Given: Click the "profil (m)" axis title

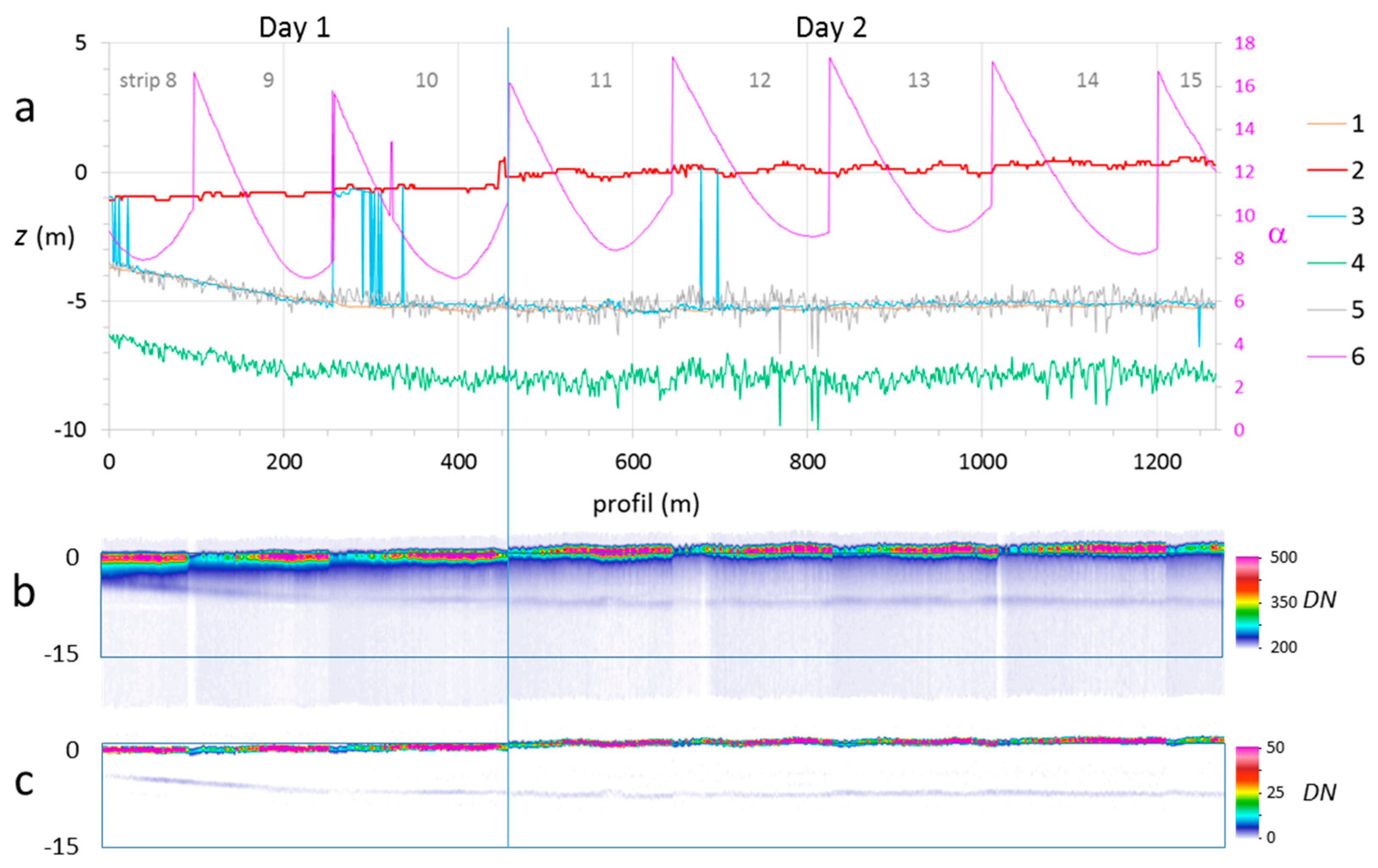Looking at the screenshot, I should tap(646, 504).
